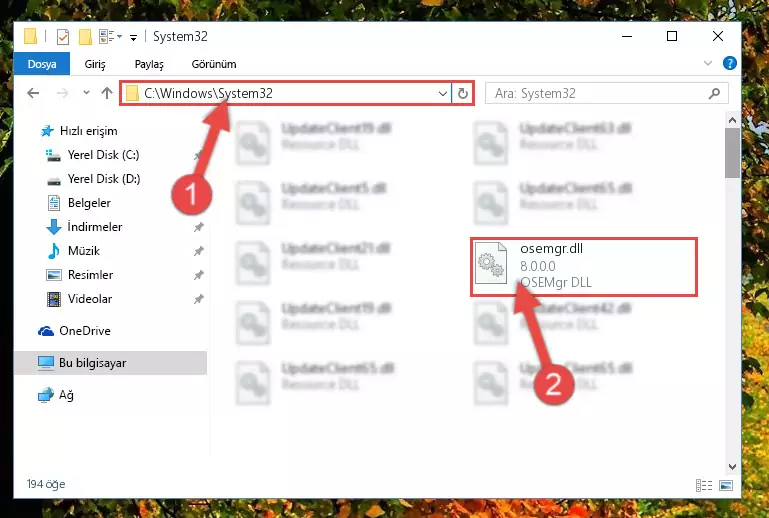Select OneDrive in navigation pane
Screen dimensions: 769x518
click(84, 331)
